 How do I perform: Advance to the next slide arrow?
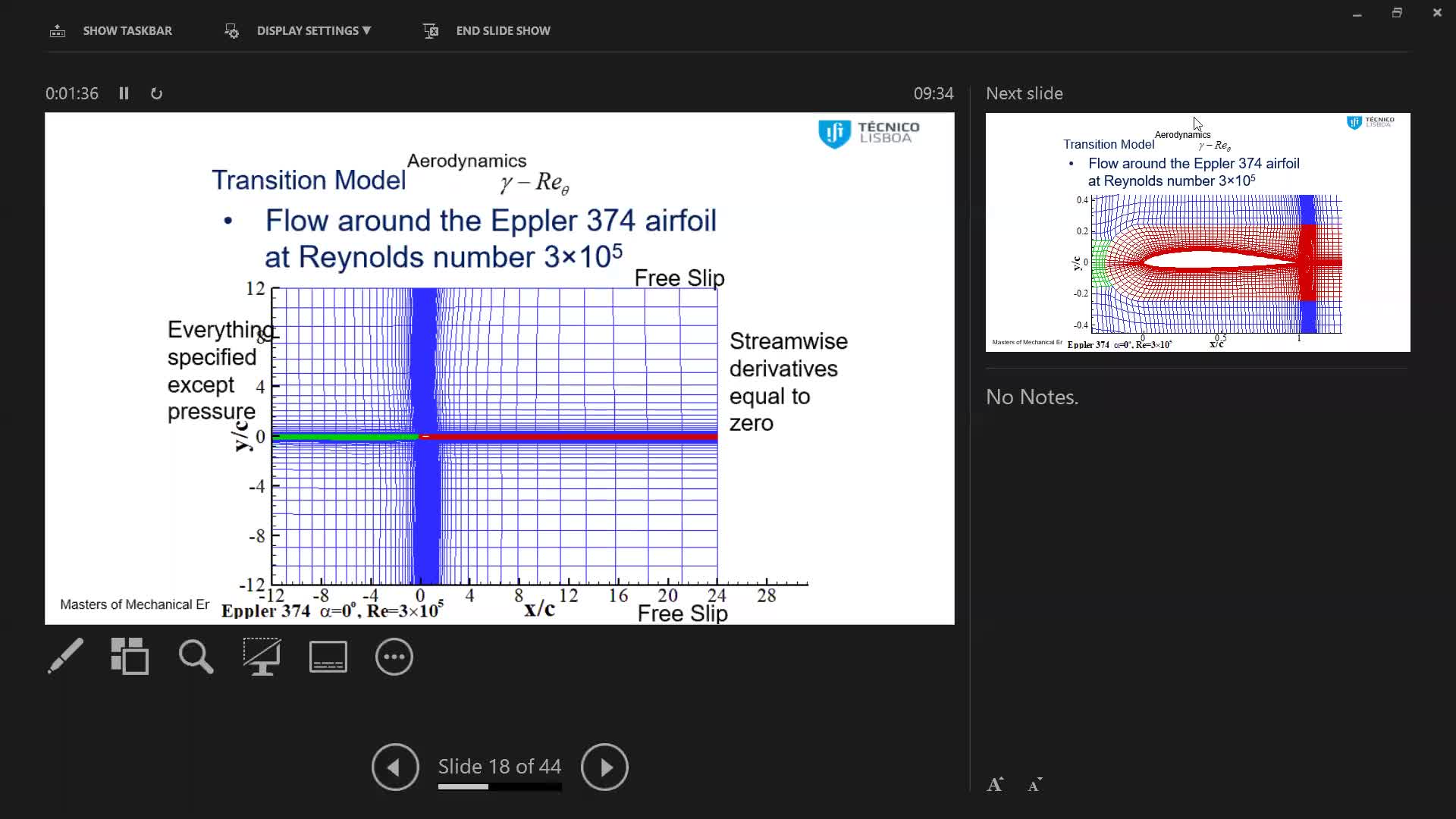click(x=604, y=767)
